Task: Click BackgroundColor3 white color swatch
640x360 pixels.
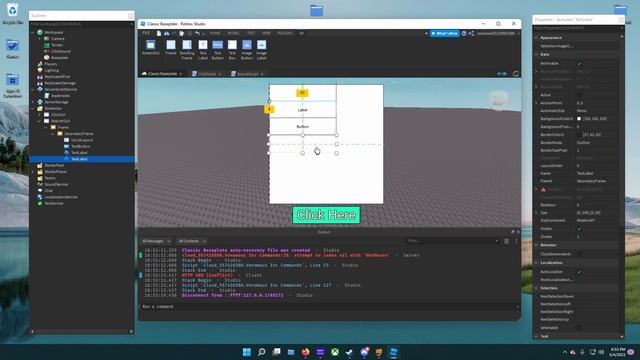Action: 579,119
